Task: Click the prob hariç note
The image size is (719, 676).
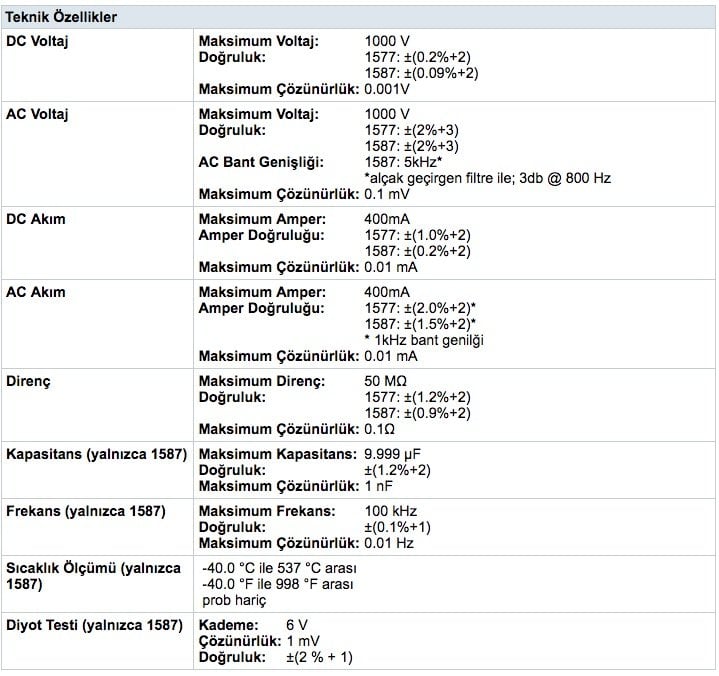Action: 234,600
